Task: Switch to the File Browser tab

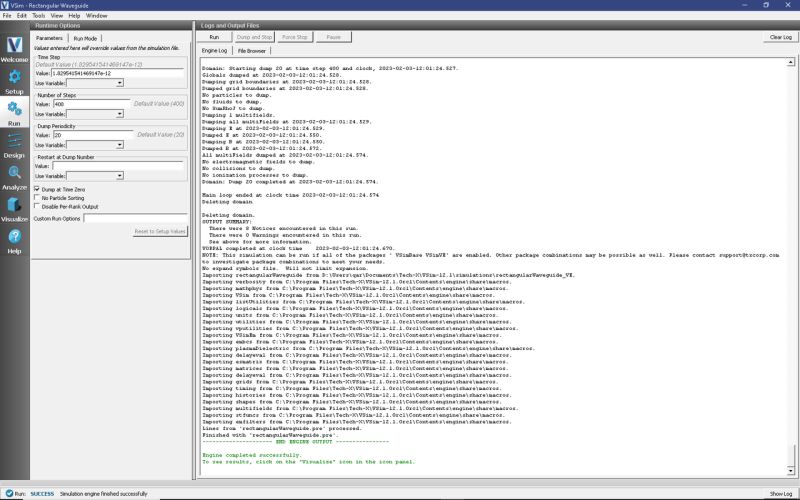Action: coord(252,51)
